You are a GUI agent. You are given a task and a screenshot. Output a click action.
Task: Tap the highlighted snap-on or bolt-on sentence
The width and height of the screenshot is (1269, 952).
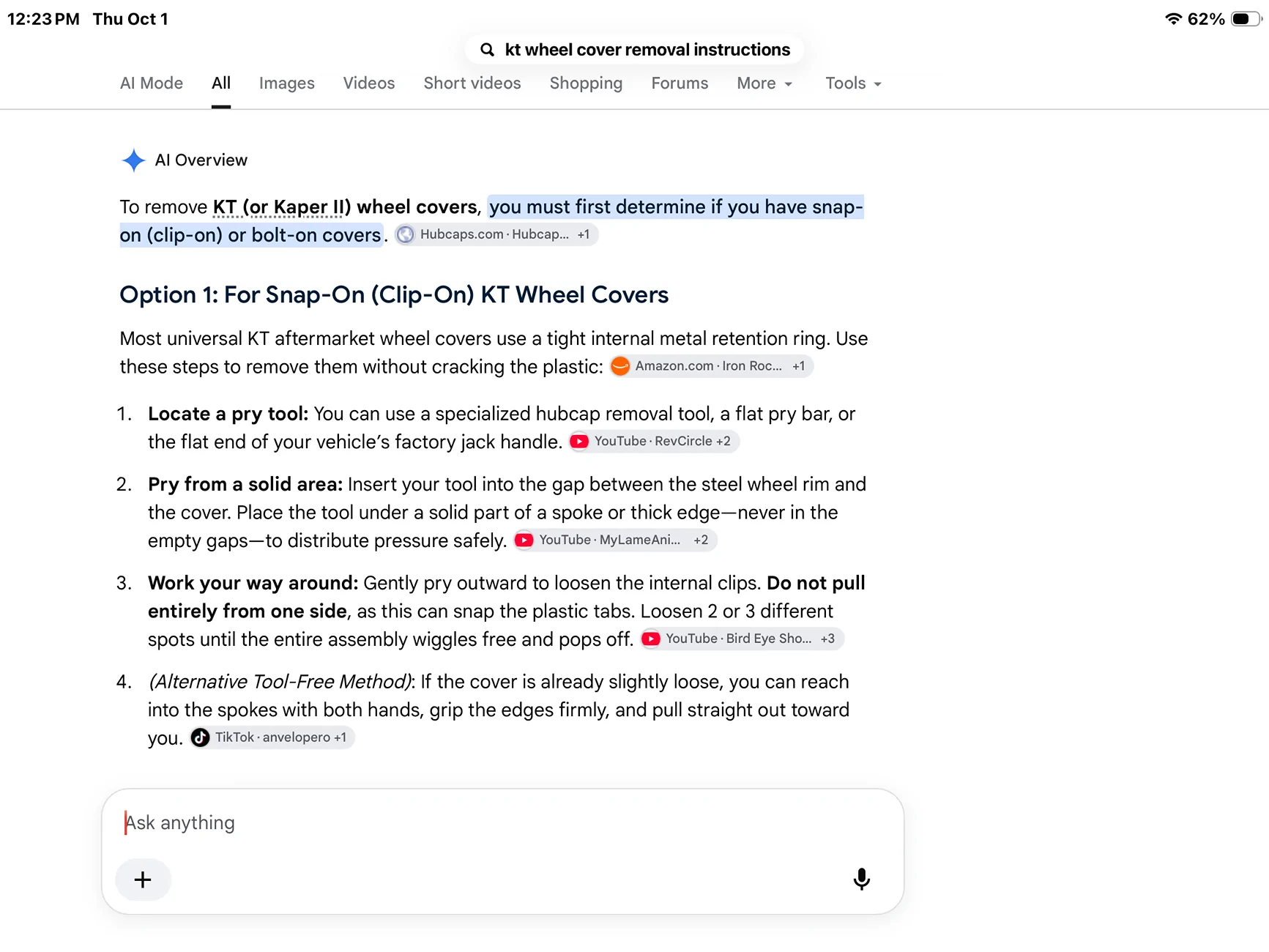point(491,221)
